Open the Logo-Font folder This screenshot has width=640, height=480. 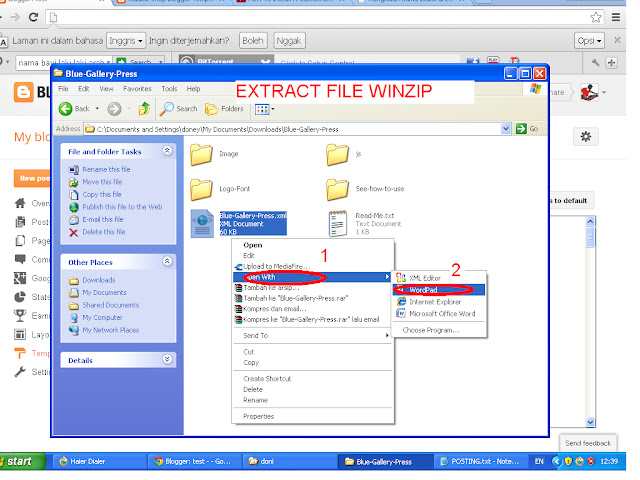coord(201,189)
